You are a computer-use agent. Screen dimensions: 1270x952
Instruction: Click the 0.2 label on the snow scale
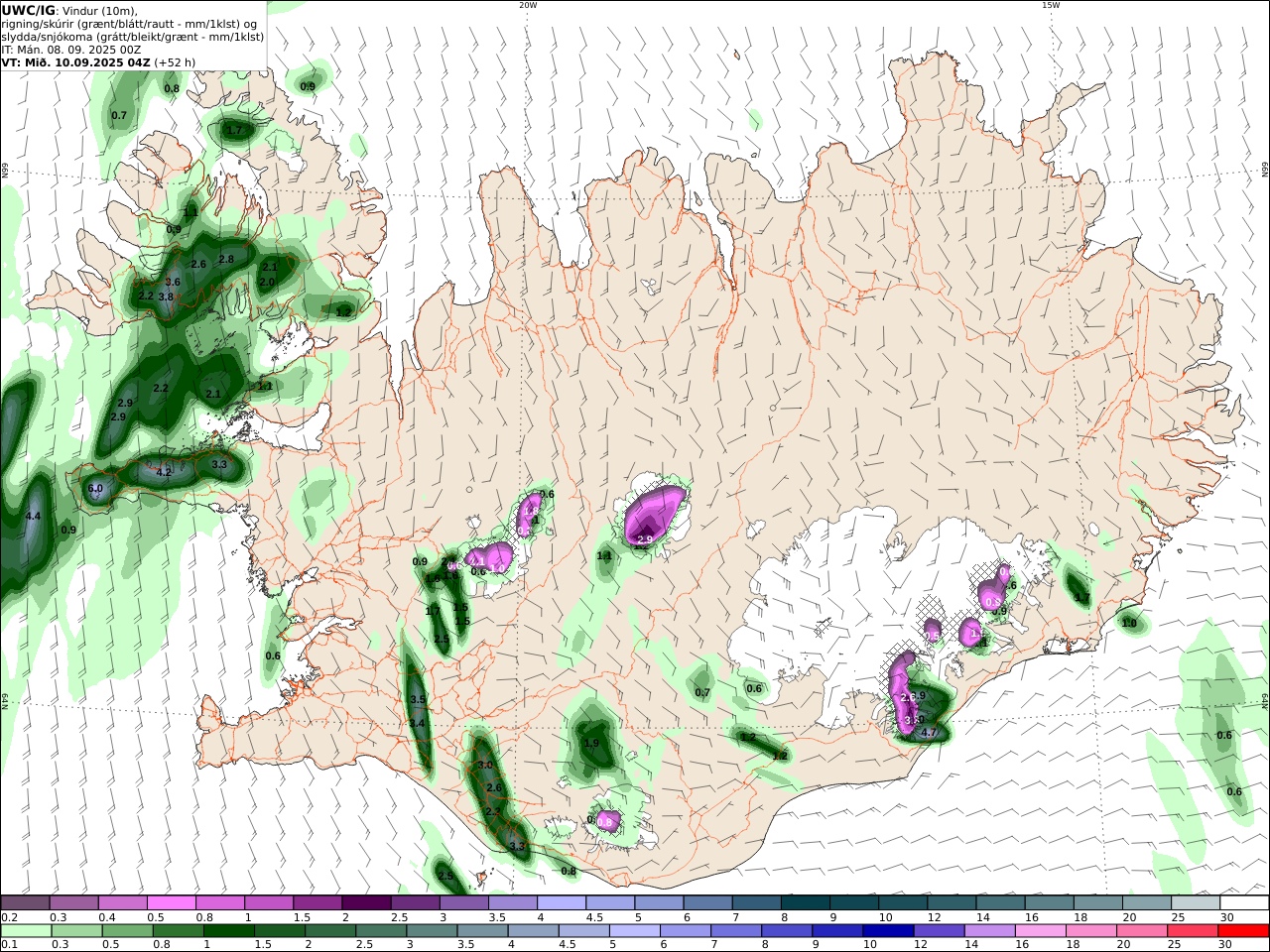pos(9,917)
